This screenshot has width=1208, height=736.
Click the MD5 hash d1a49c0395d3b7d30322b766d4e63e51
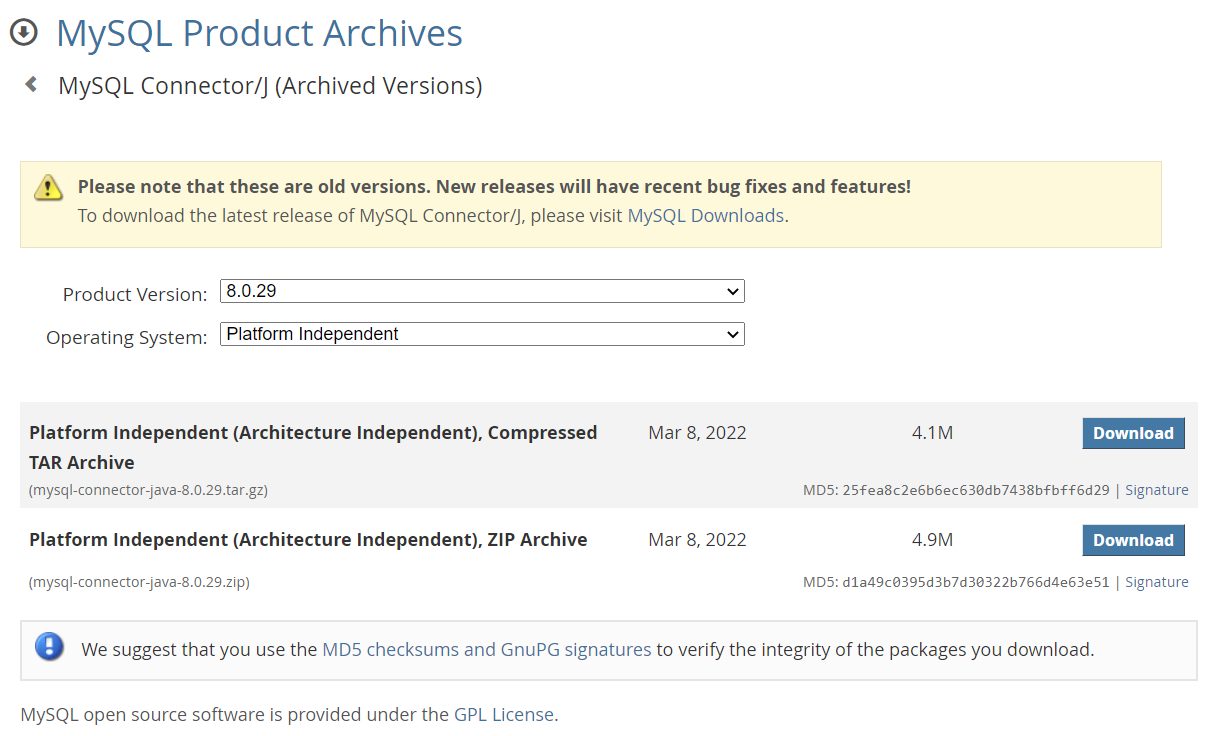click(976, 582)
